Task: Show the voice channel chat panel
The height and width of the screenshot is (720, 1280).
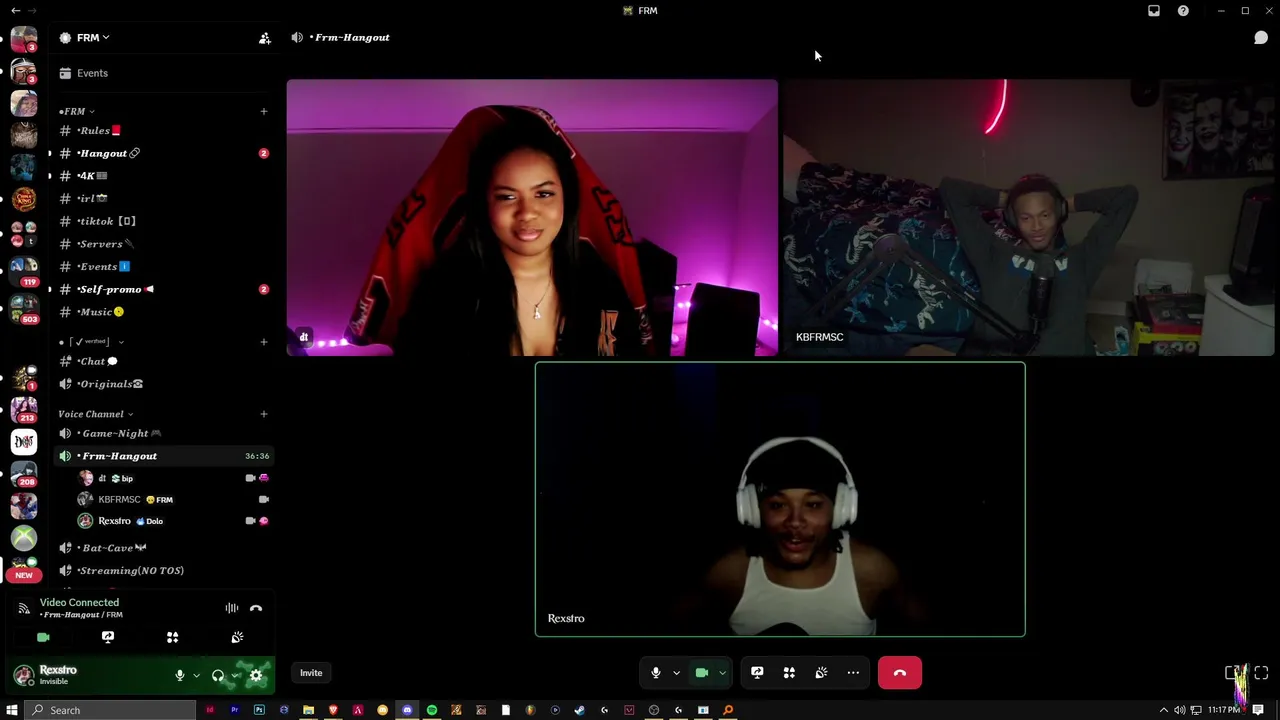Action: click(1261, 38)
